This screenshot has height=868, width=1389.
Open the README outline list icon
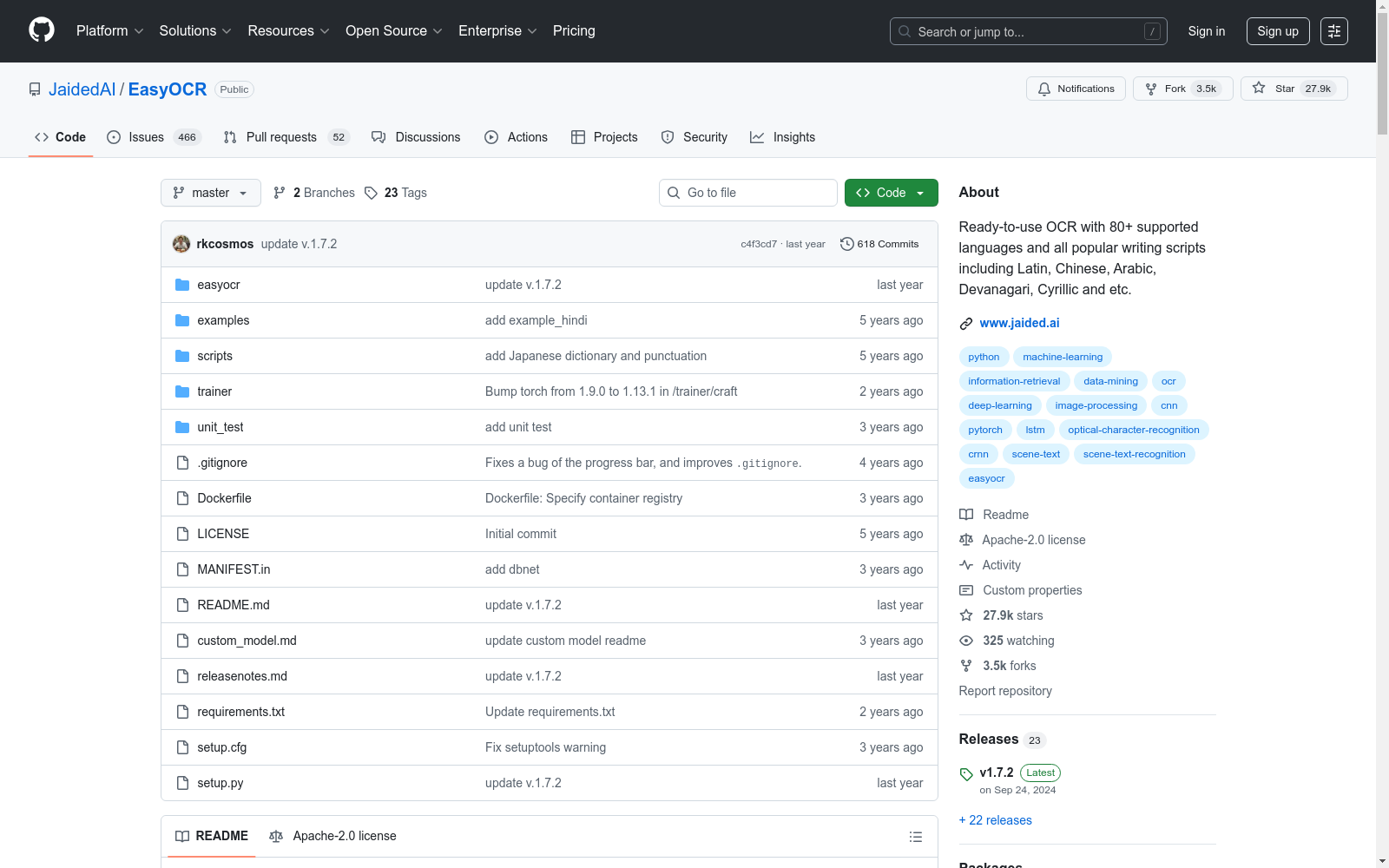[915, 837]
